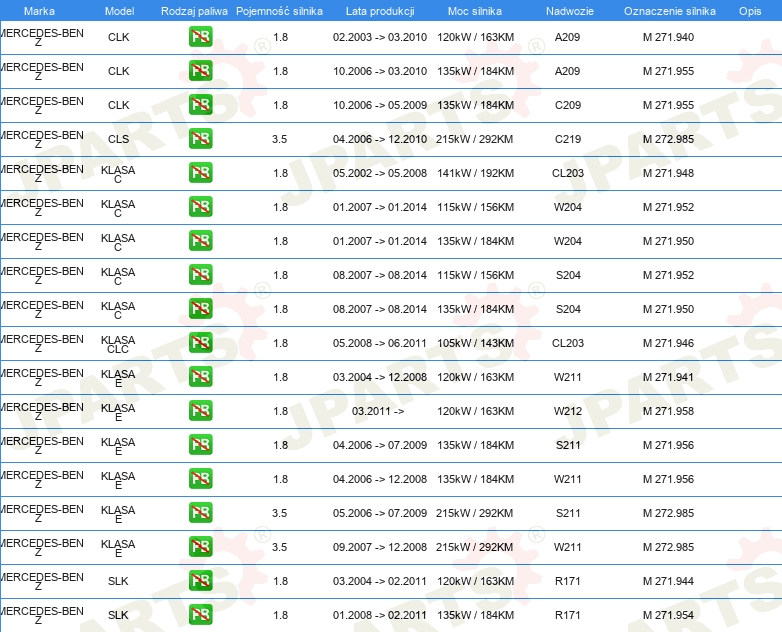Click the Nadwozie column header
The width and height of the screenshot is (782, 632).
tap(570, 11)
